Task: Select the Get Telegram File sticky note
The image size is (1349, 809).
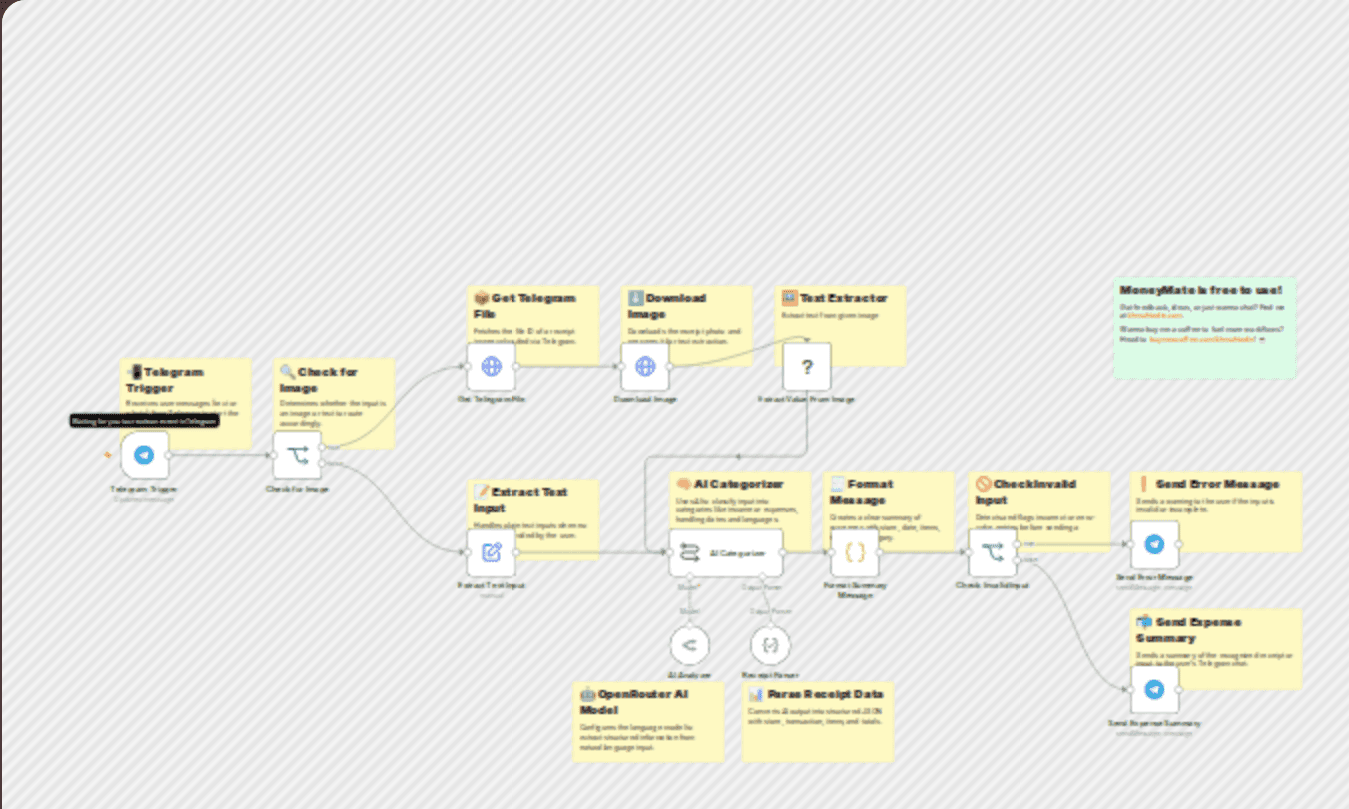Action: click(535, 325)
